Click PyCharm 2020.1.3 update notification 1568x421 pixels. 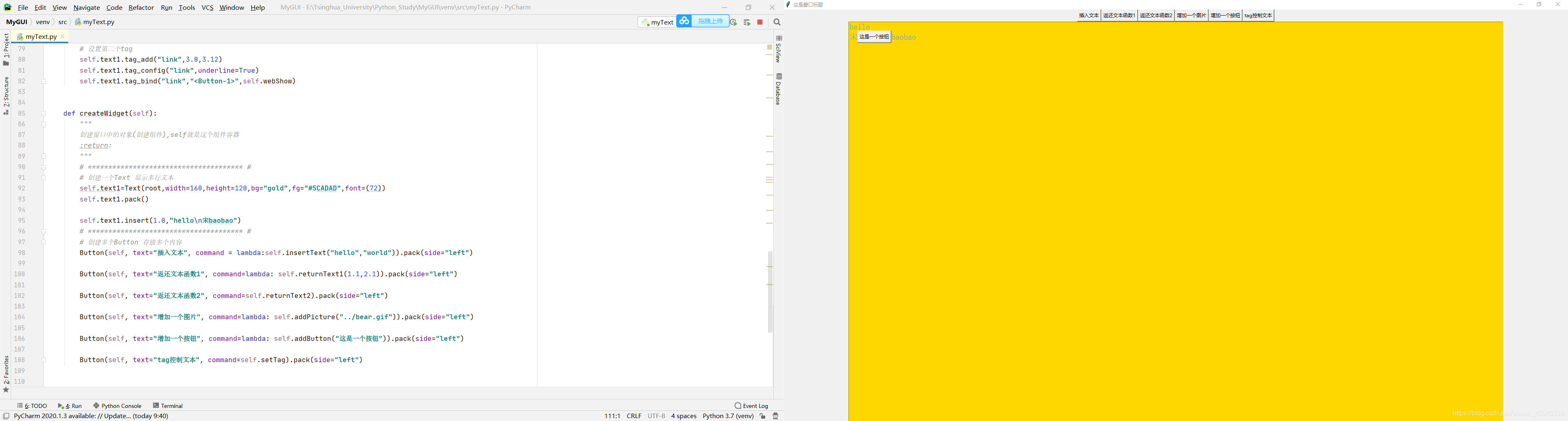tap(91, 416)
